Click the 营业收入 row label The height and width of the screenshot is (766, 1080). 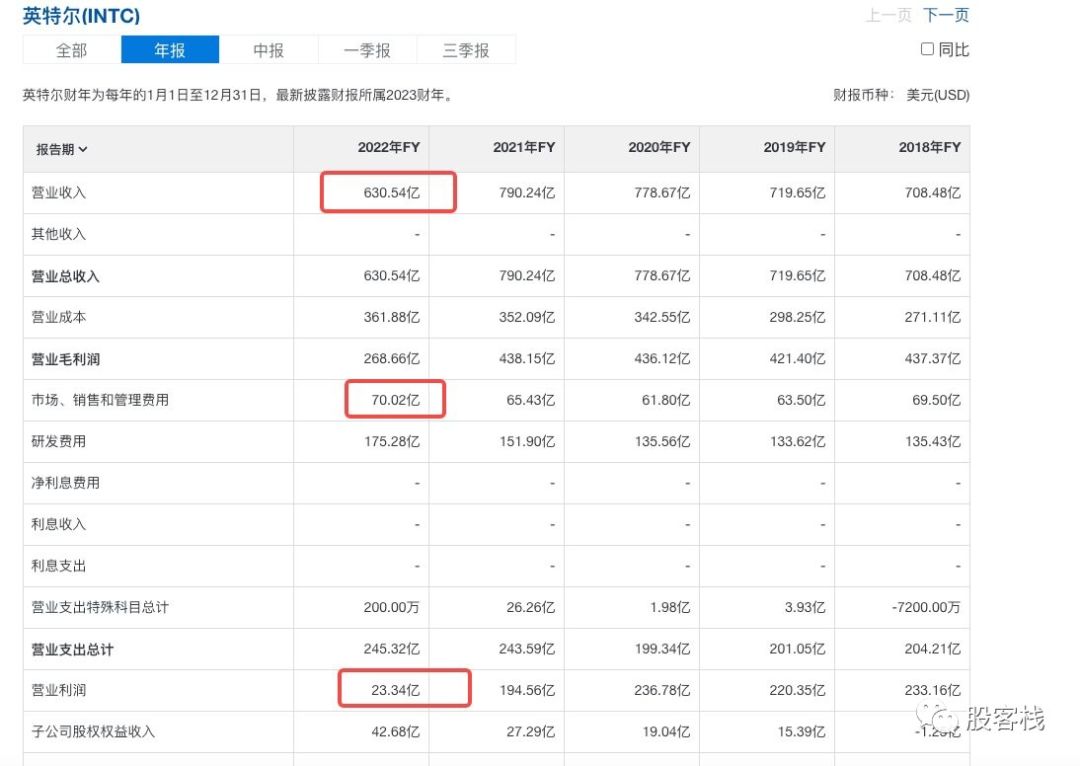[x=59, y=193]
